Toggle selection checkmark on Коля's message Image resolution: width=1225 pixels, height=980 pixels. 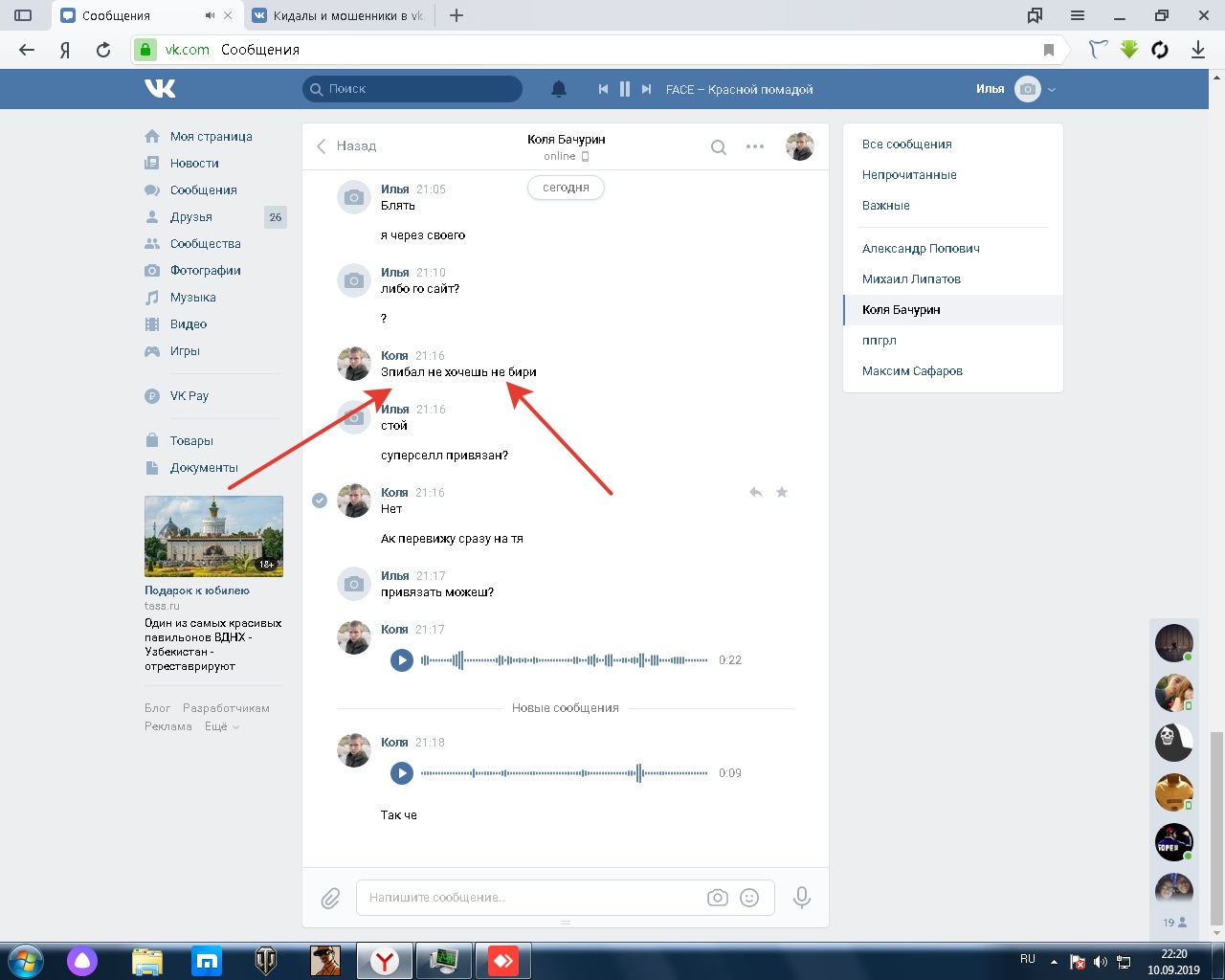pos(320,500)
